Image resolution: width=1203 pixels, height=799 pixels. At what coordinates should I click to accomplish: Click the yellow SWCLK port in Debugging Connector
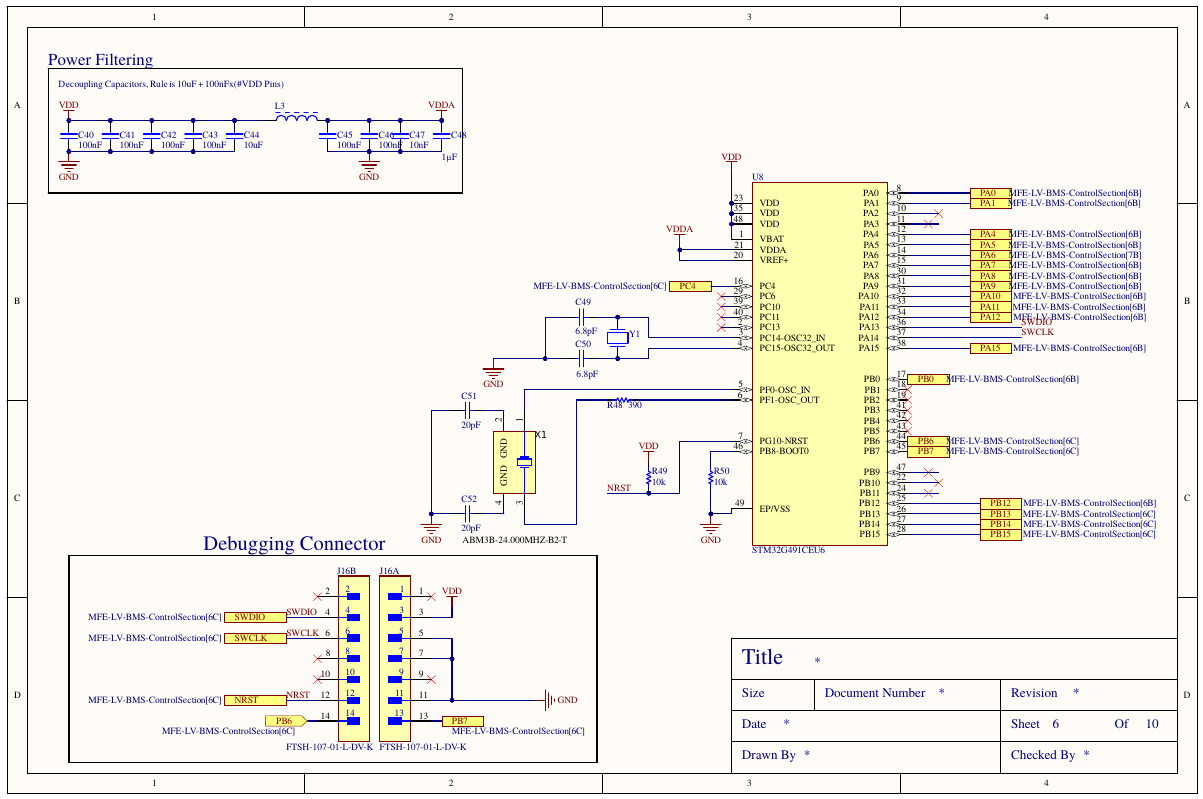pyautogui.click(x=255, y=637)
